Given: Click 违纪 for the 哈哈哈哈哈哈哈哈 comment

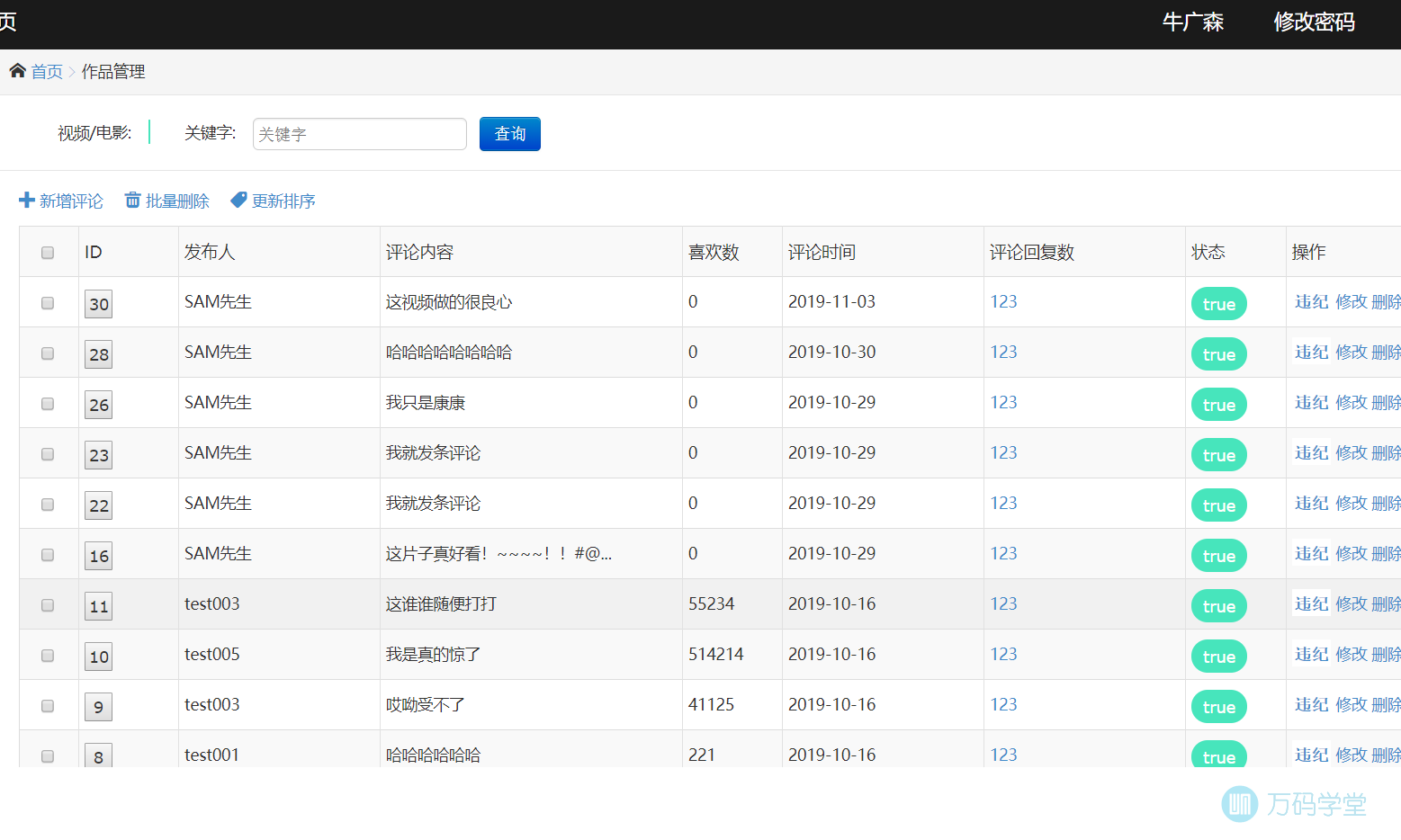Looking at the screenshot, I should click(x=1312, y=353).
